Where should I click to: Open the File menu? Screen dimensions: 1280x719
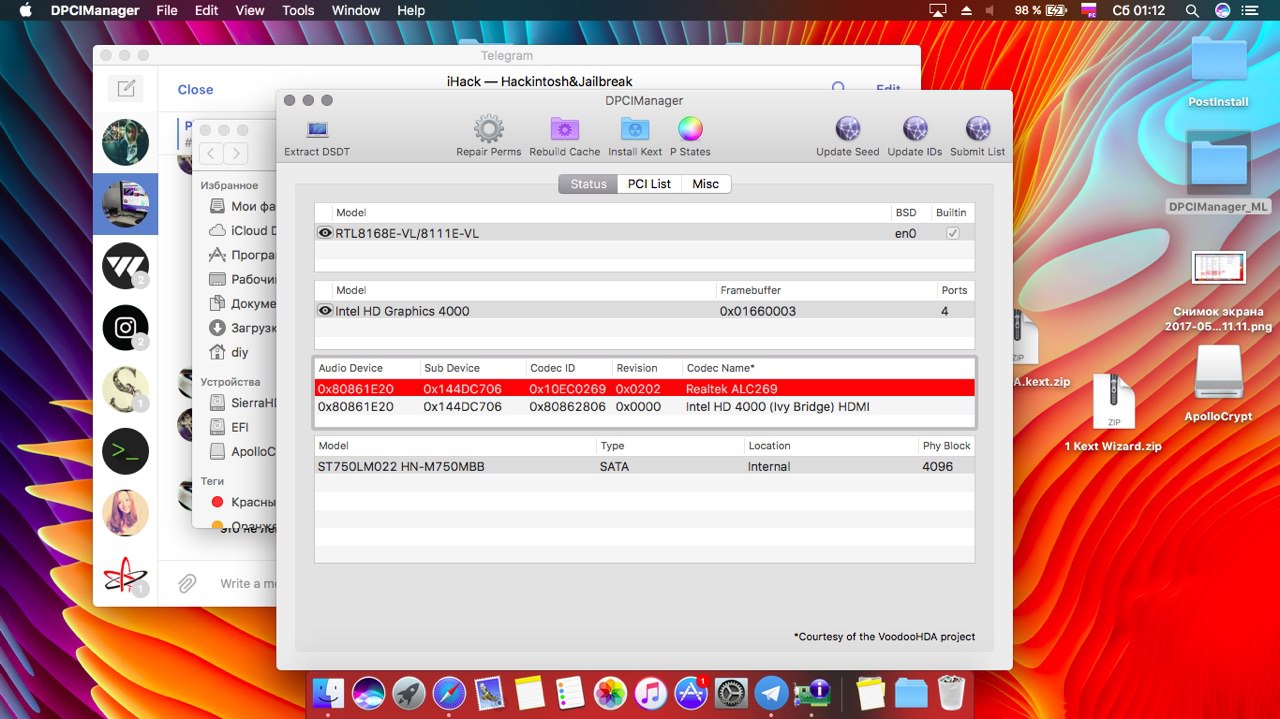[x=167, y=10]
